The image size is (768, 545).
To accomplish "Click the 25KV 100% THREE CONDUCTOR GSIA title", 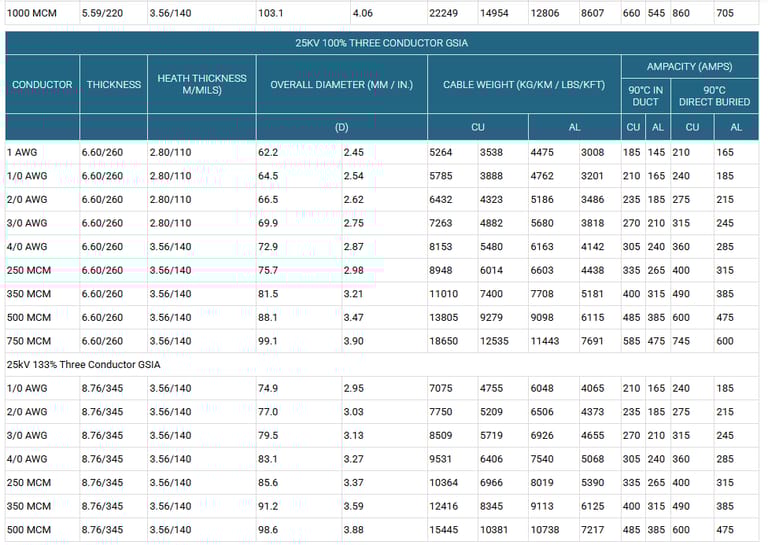I will pyautogui.click(x=381, y=43).
